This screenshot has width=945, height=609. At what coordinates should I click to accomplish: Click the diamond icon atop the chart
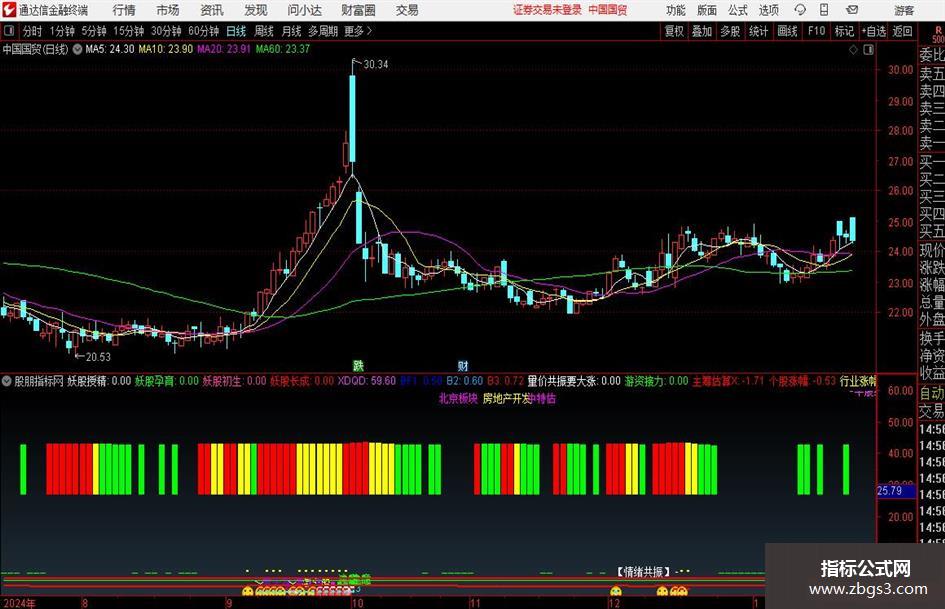(x=853, y=50)
